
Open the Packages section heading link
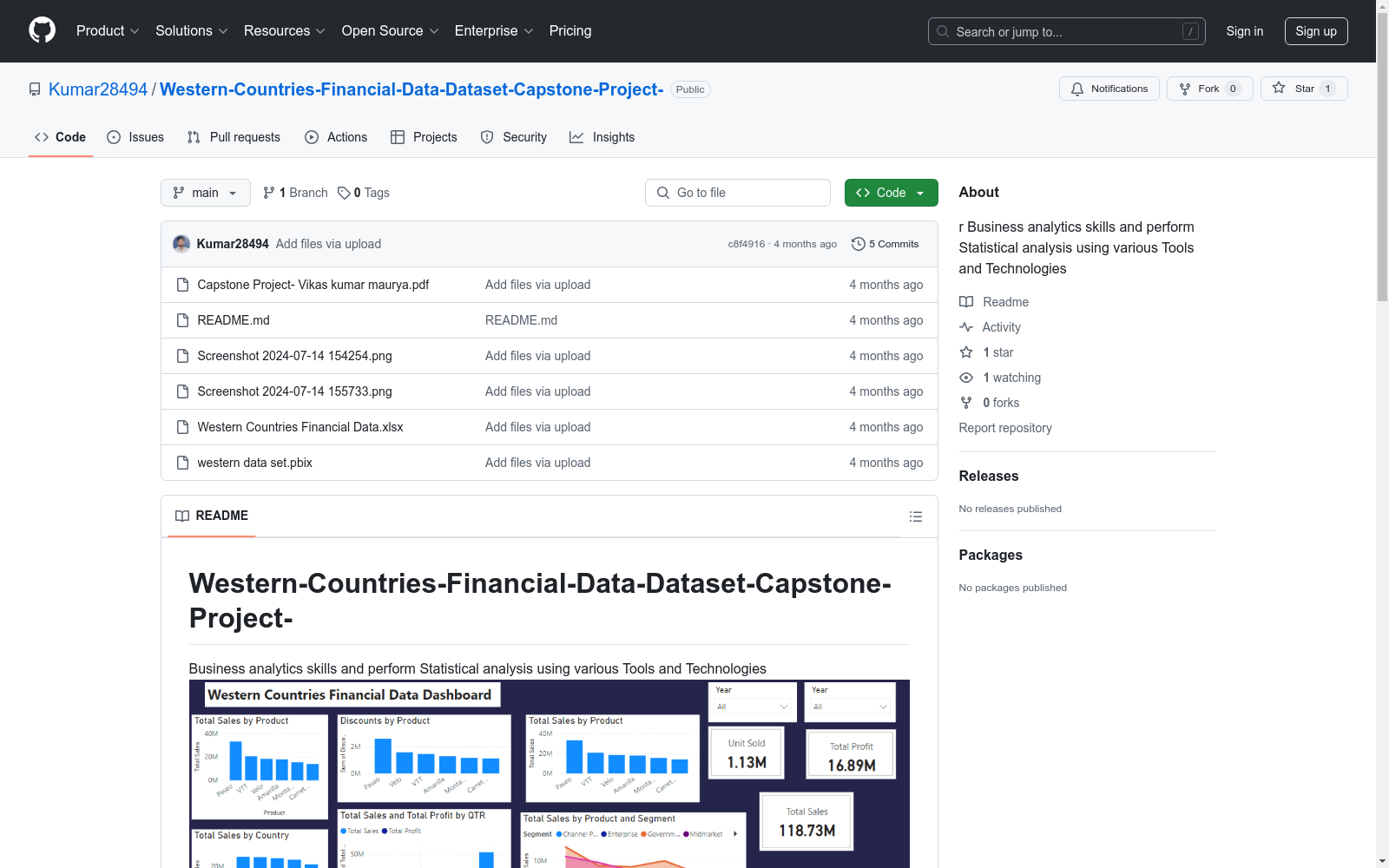pyautogui.click(x=991, y=555)
